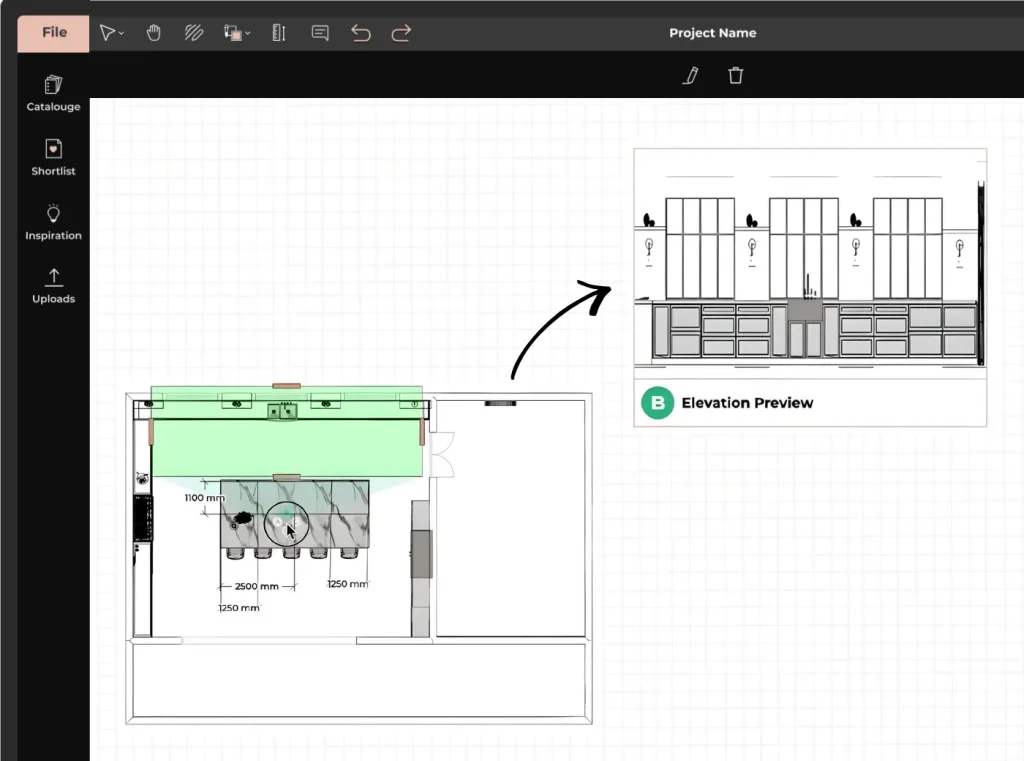The image size is (1024, 761).
Task: Open the Shortlist panel
Action: coord(54,157)
